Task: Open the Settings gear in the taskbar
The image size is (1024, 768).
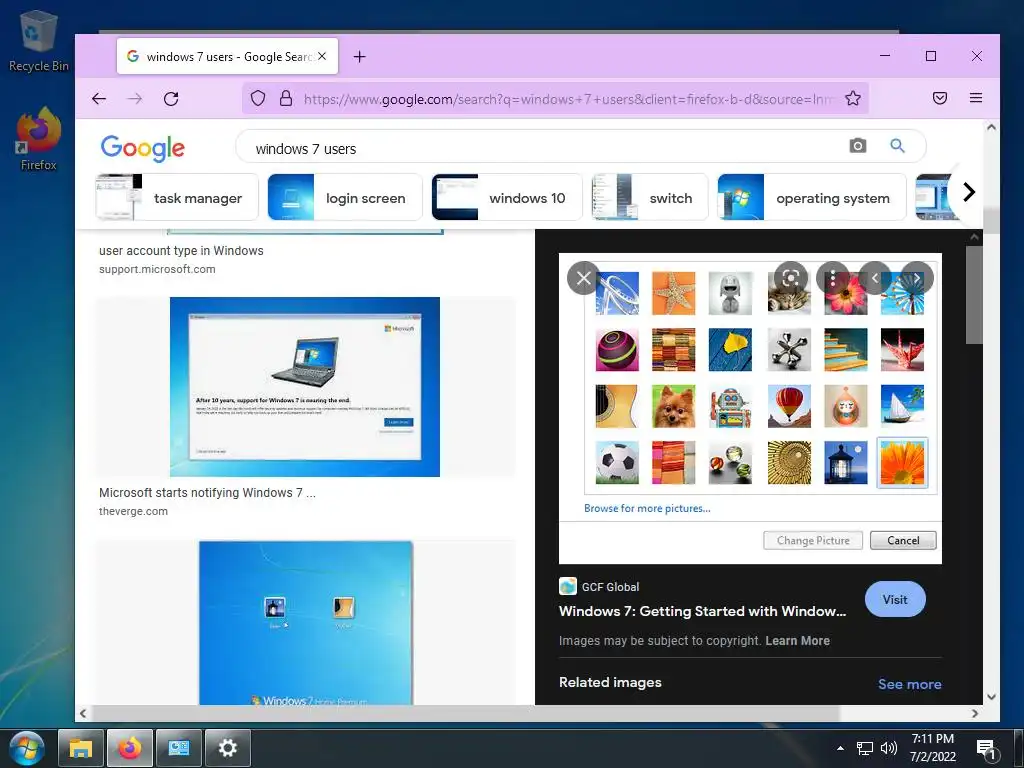Action: click(228, 748)
